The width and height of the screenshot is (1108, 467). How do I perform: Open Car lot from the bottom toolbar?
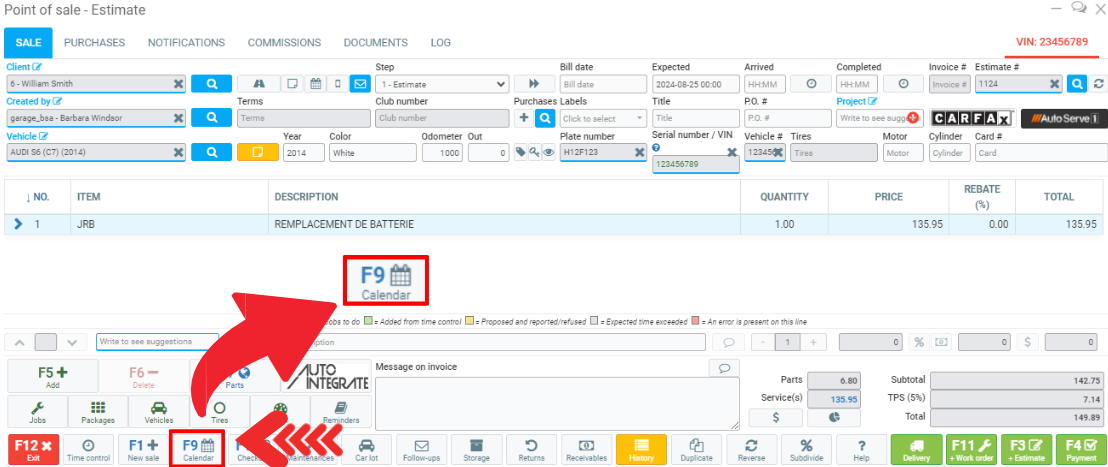[x=367, y=450]
